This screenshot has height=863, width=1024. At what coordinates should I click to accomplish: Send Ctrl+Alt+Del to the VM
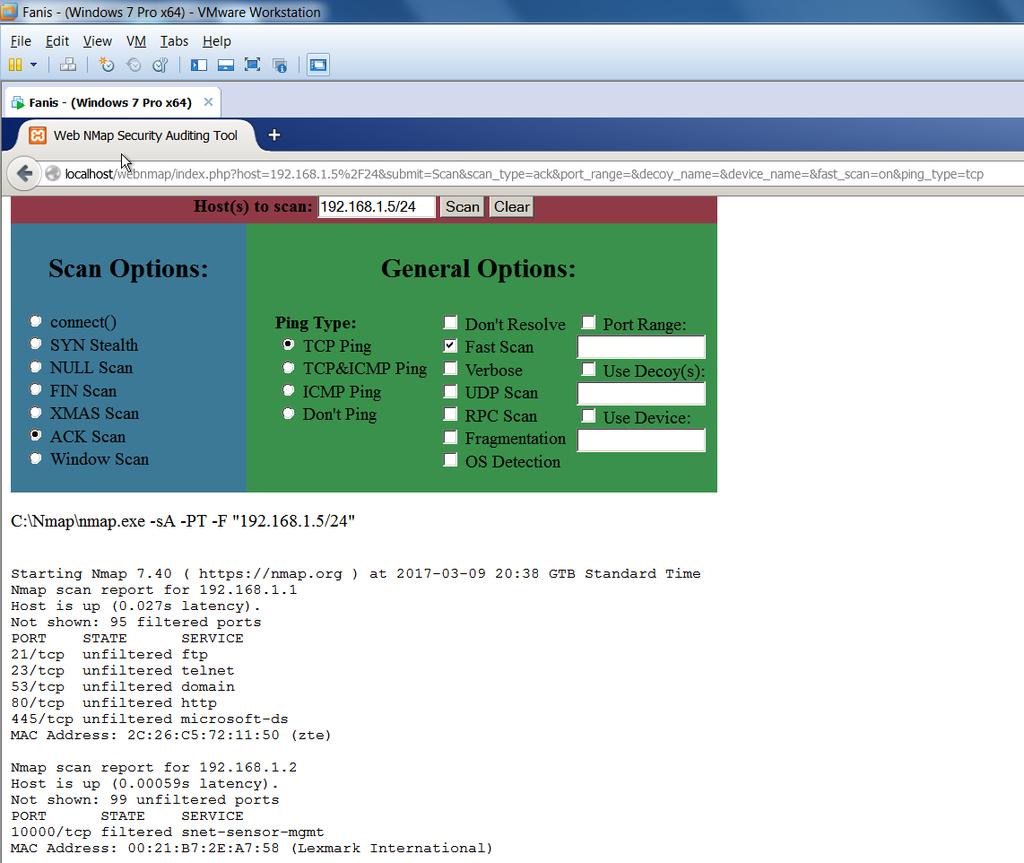pyautogui.click(x=68, y=65)
